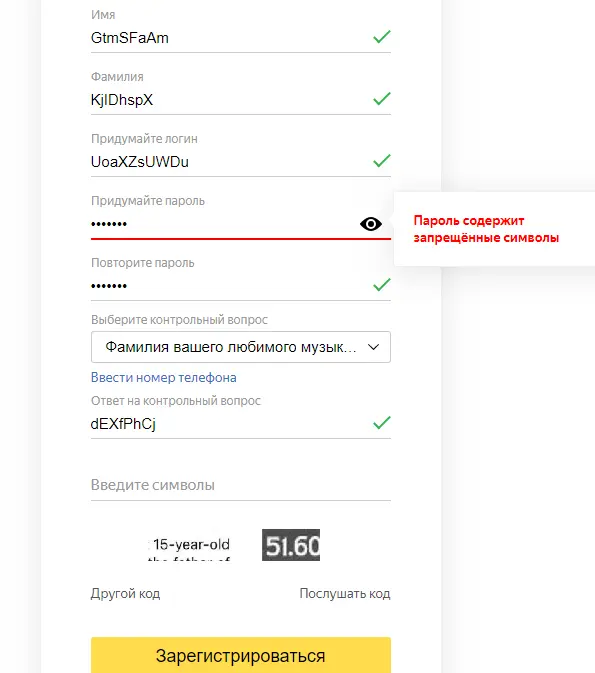Toggle password visibility eye icon
The image size is (595, 673).
pyautogui.click(x=371, y=224)
